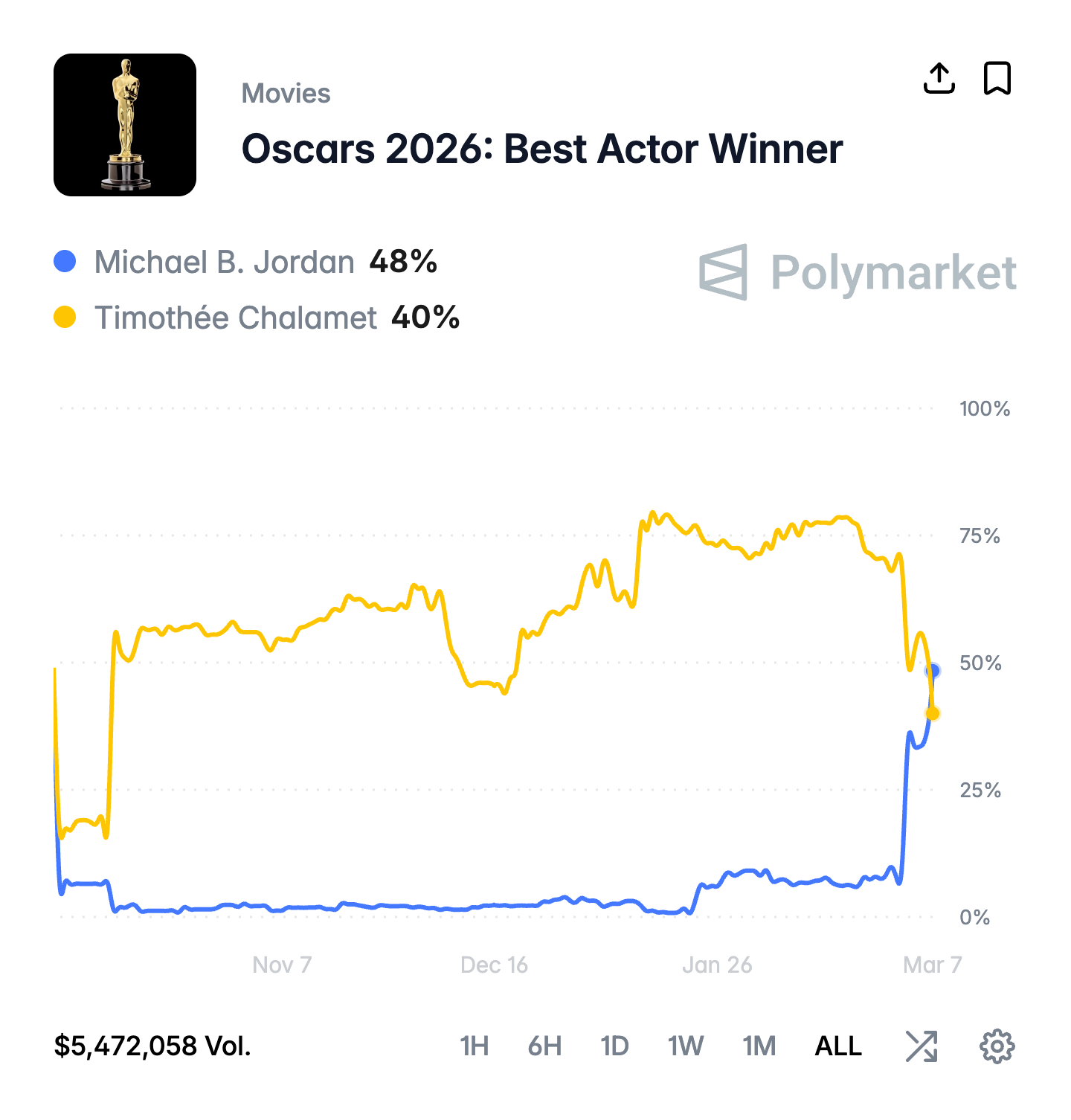Bookmark this Best Actor market

(997, 78)
